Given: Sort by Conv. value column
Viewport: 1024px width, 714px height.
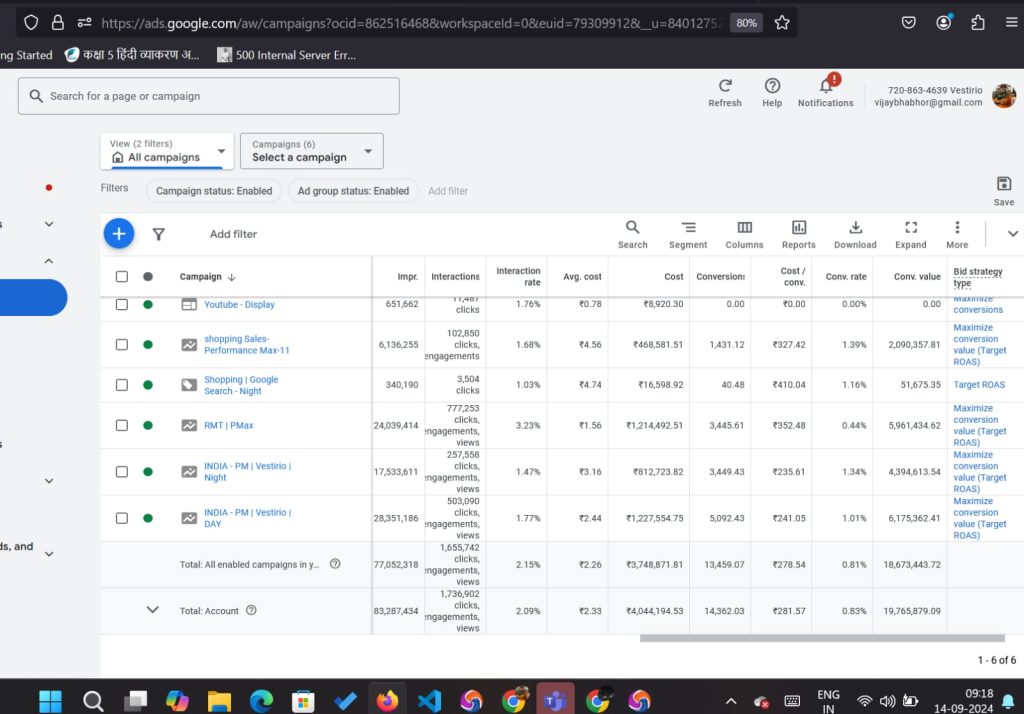Looking at the screenshot, I should pyautogui.click(x=917, y=277).
